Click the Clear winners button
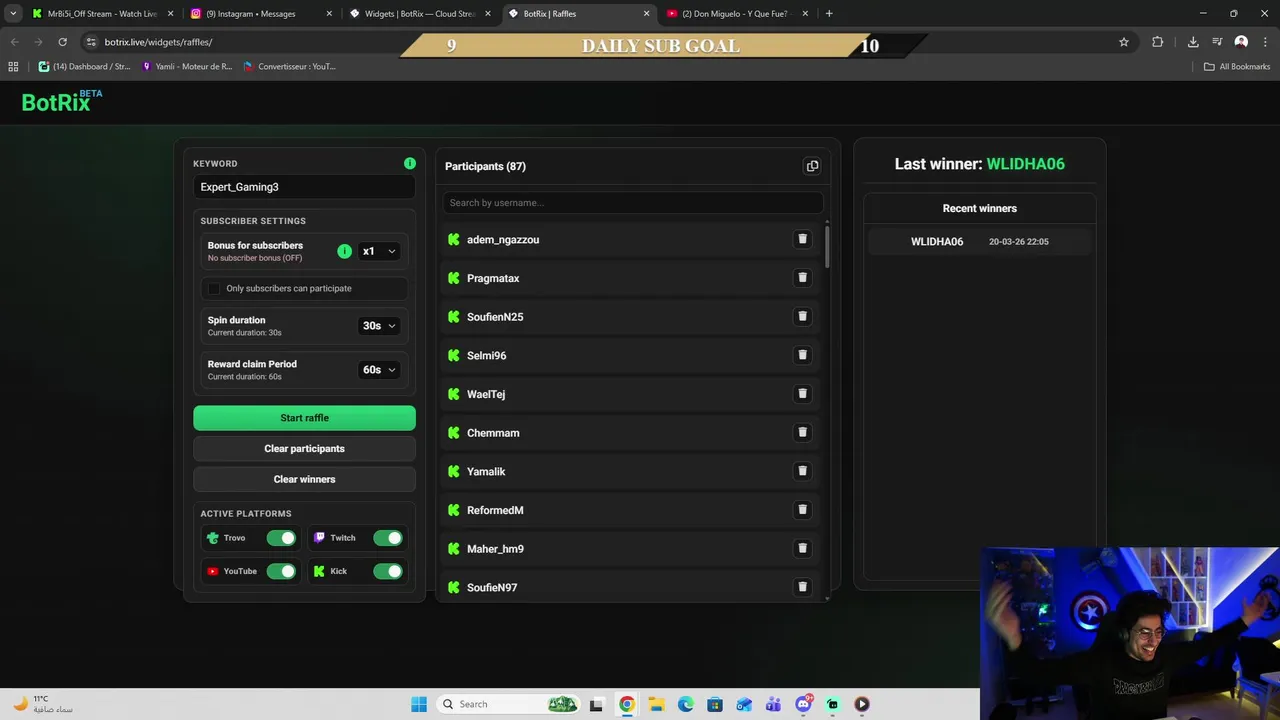 click(304, 479)
